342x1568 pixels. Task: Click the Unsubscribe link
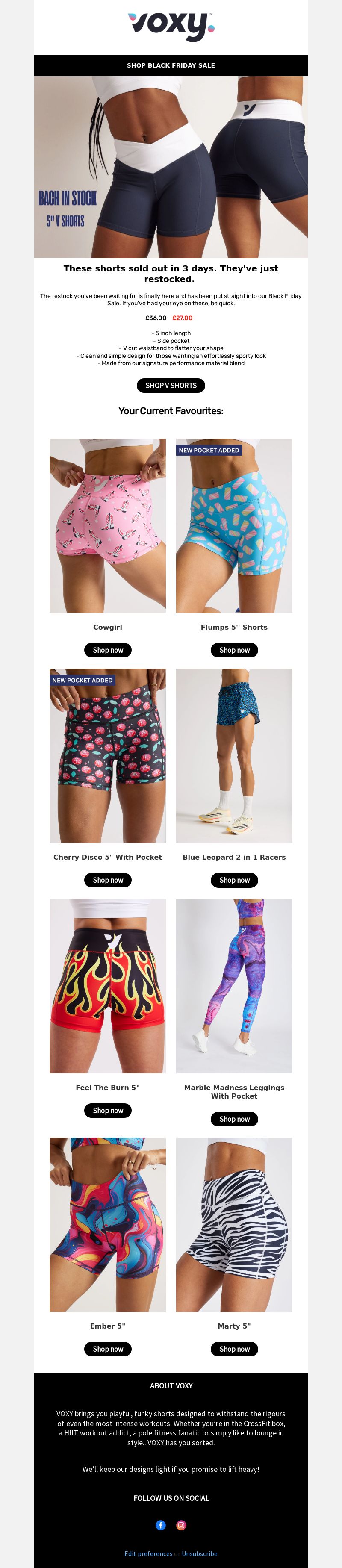pos(200,1553)
